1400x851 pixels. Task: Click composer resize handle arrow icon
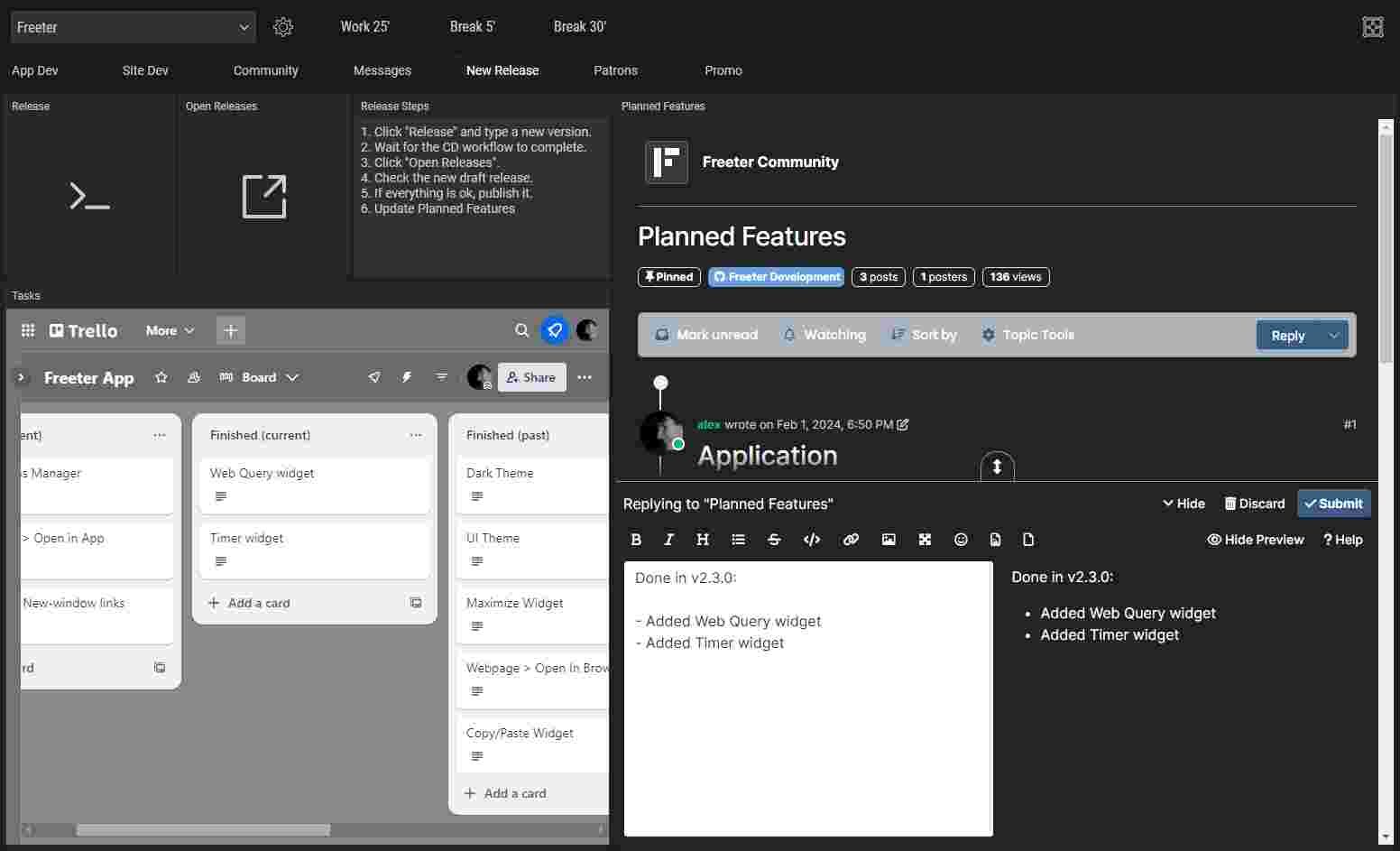click(997, 467)
